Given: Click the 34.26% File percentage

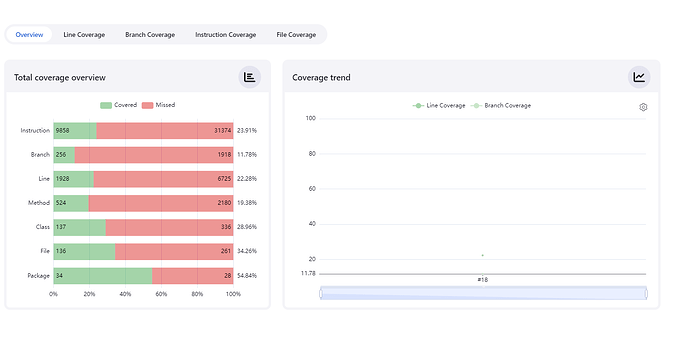Looking at the screenshot, I should [247, 251].
